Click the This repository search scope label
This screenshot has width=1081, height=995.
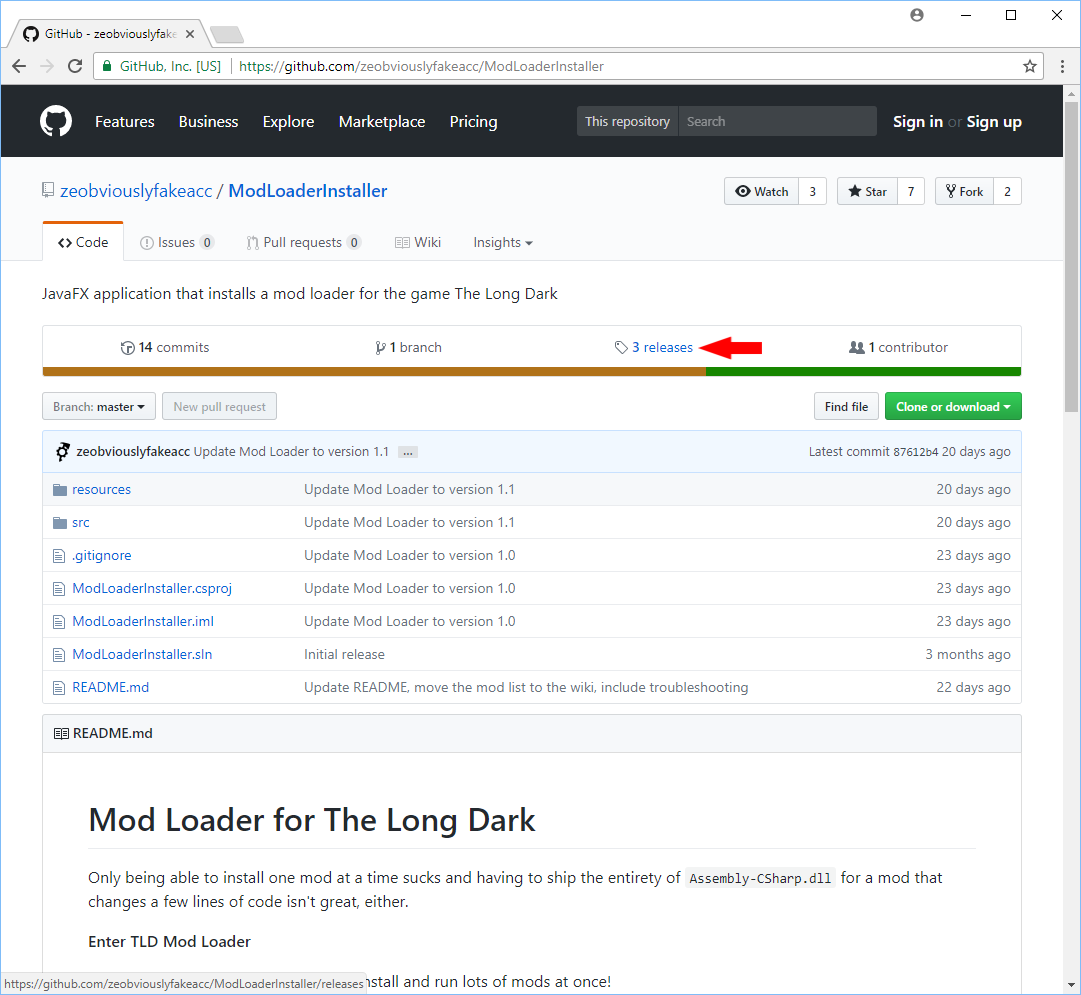(x=627, y=121)
